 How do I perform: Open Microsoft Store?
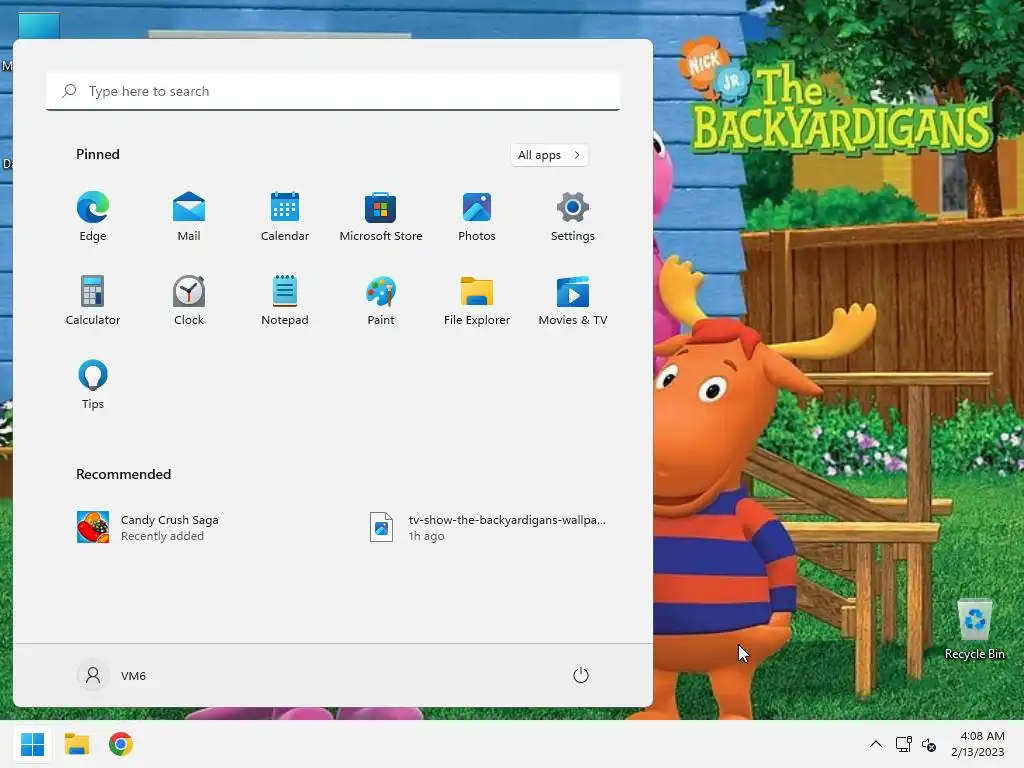click(381, 217)
